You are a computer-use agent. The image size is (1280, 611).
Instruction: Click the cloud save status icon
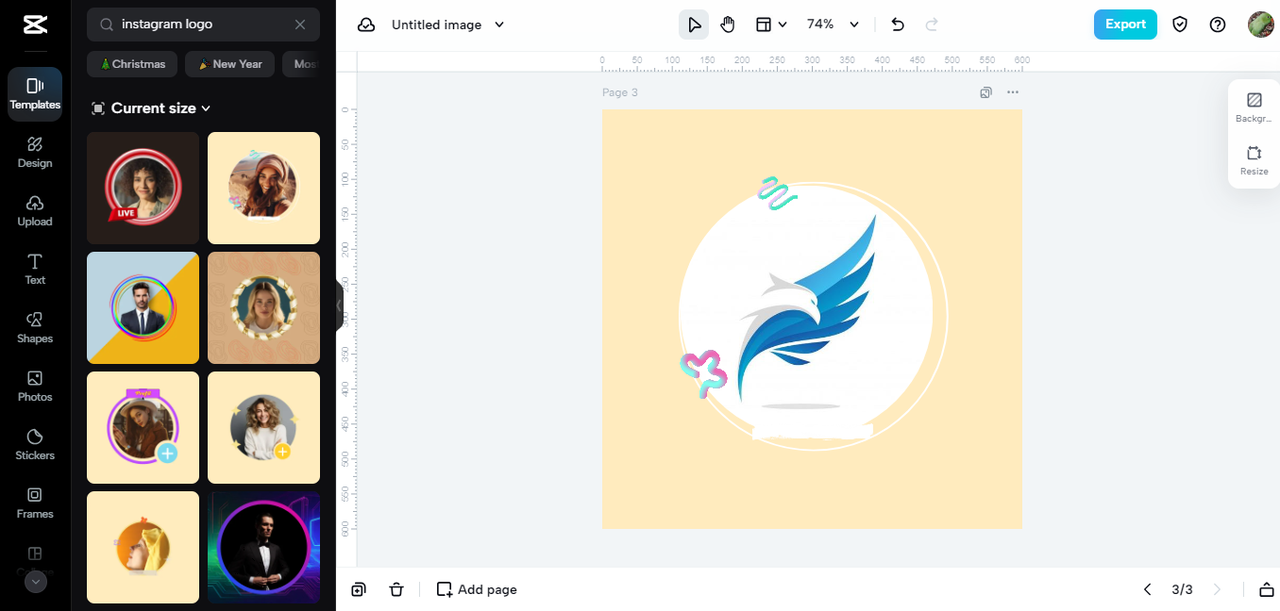367,24
